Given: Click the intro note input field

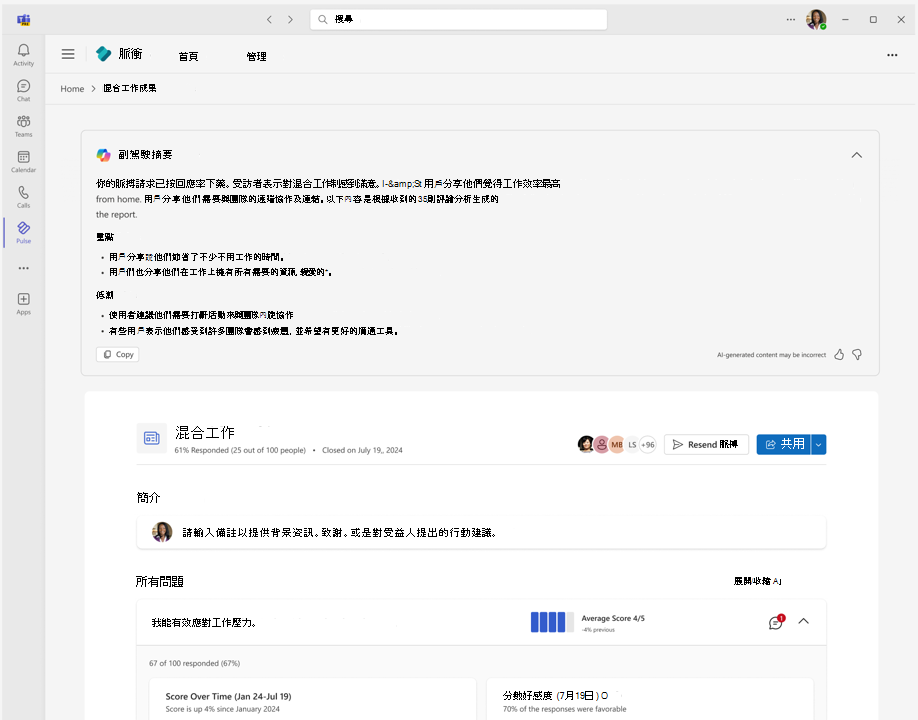Looking at the screenshot, I should (x=481, y=533).
